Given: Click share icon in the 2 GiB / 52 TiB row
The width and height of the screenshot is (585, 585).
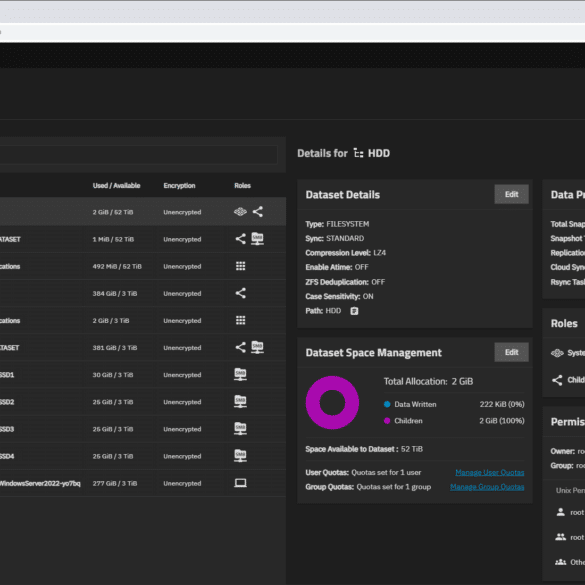Looking at the screenshot, I should coord(258,212).
